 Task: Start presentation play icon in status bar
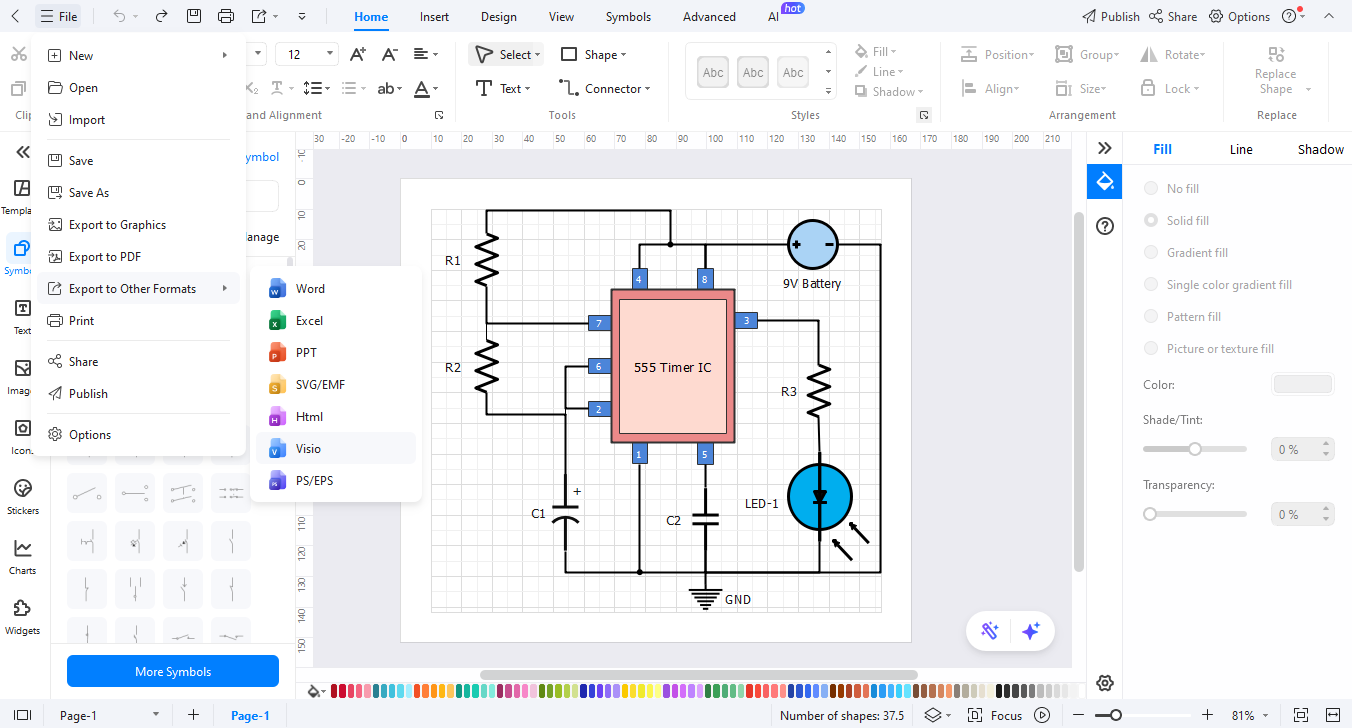coord(1042,715)
